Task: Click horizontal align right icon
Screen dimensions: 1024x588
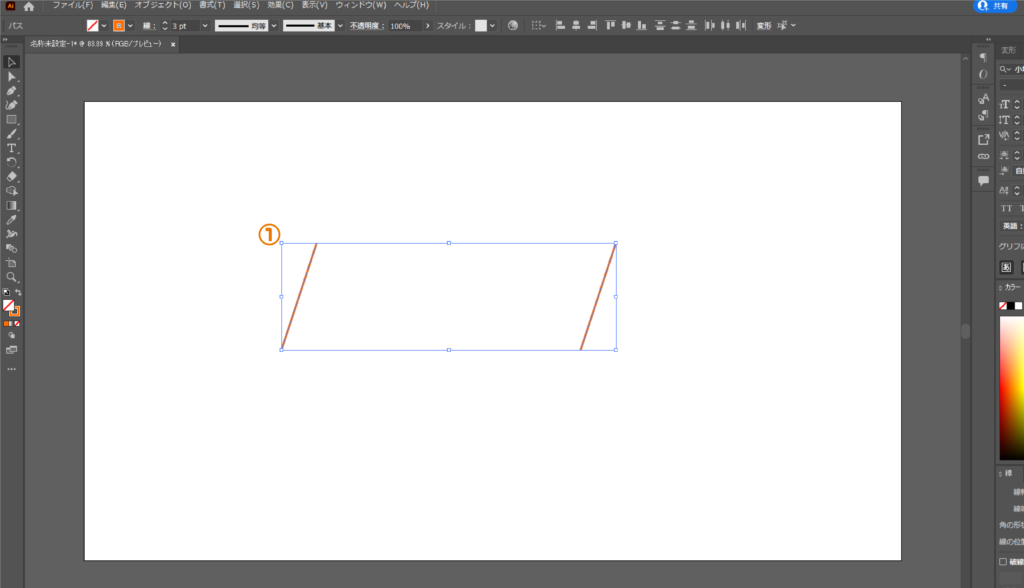Action: 592,25
